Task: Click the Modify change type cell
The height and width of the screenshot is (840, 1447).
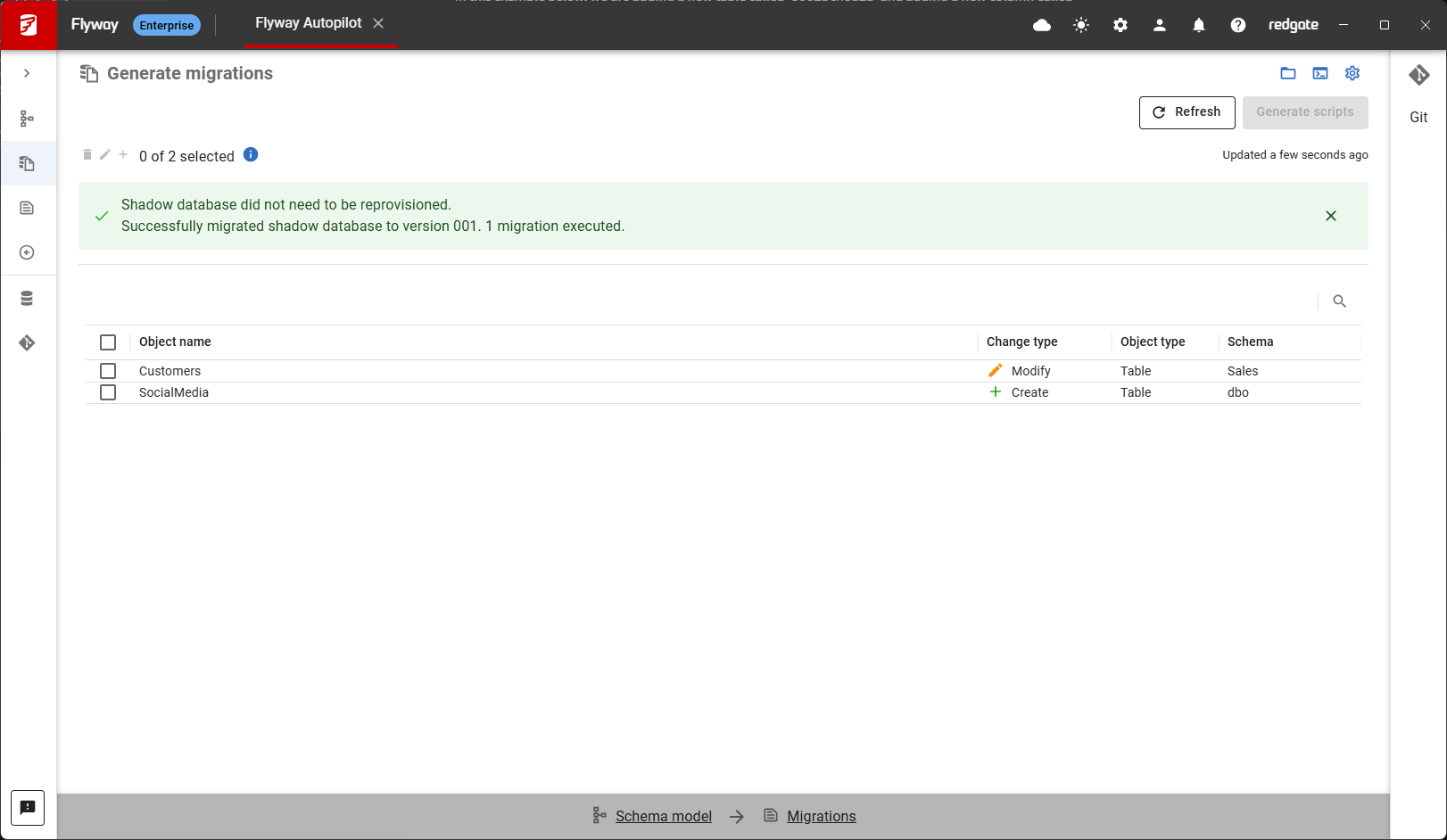Action: pyautogui.click(x=1031, y=371)
